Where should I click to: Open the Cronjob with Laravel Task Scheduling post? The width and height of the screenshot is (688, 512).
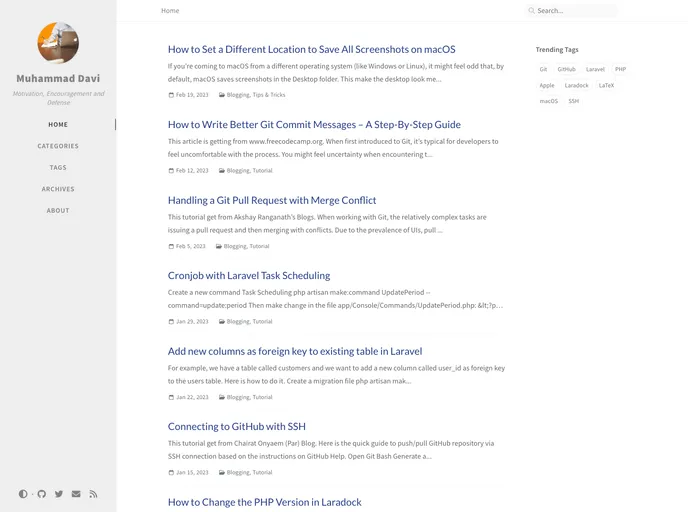[x=249, y=276]
